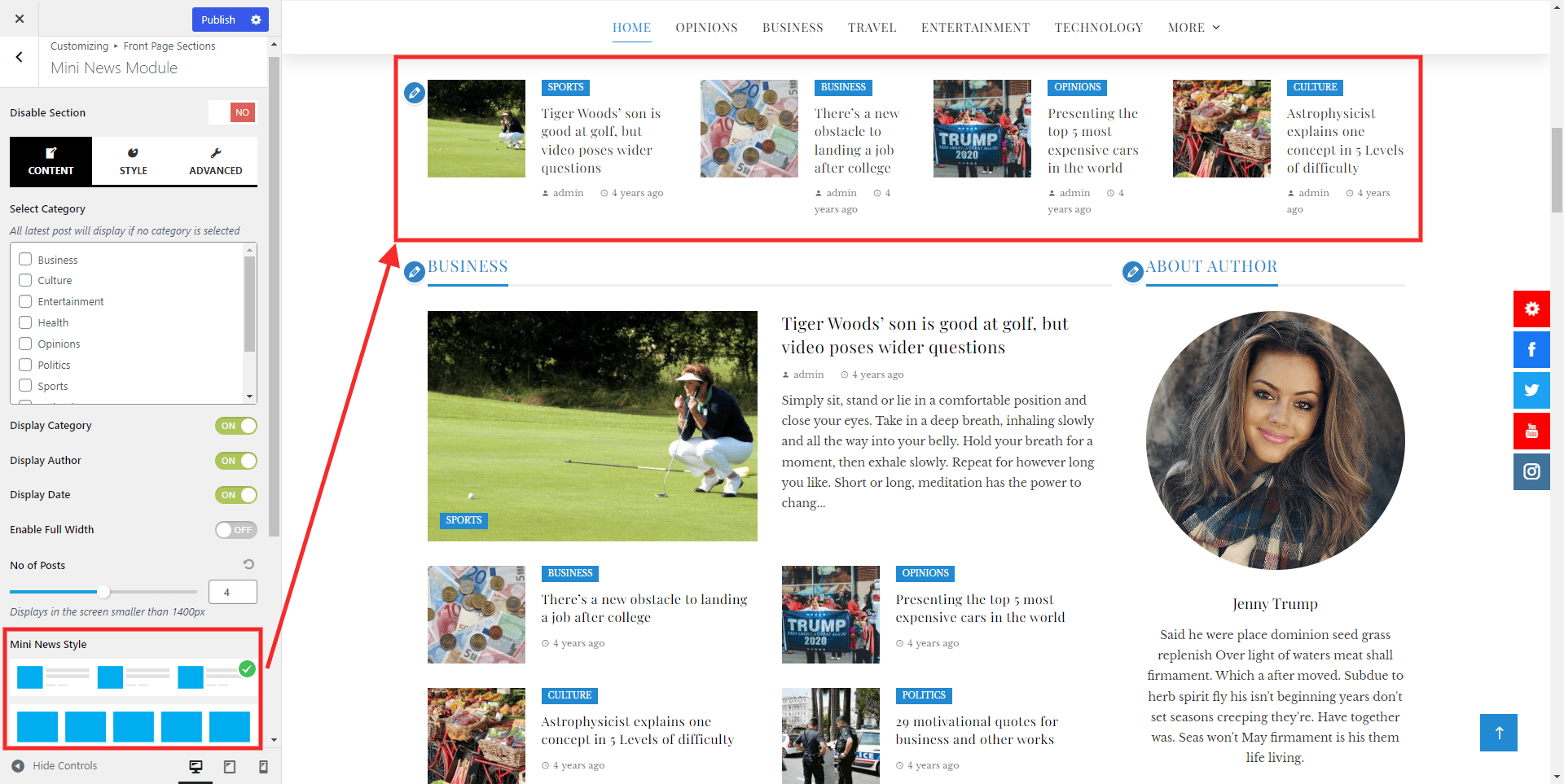Select the list-style mini news layout
The height and width of the screenshot is (784, 1564).
(x=134, y=677)
